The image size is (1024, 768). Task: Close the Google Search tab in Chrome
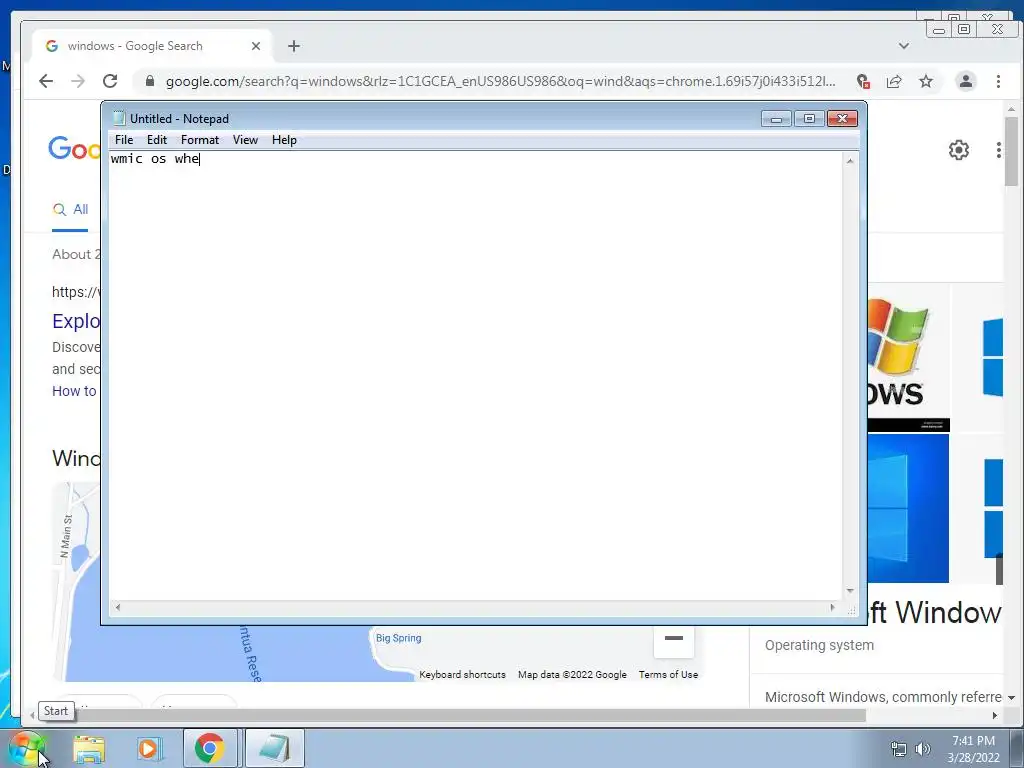click(255, 46)
